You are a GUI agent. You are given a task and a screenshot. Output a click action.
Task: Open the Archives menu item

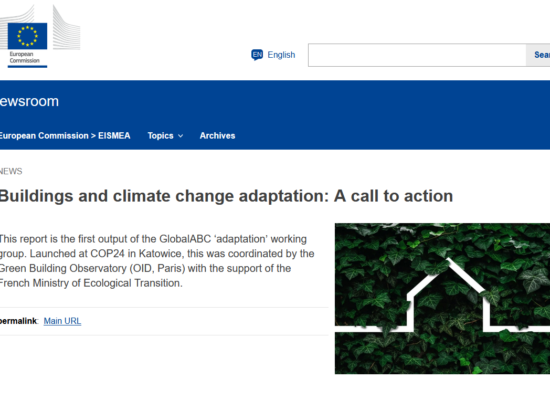pyautogui.click(x=217, y=136)
